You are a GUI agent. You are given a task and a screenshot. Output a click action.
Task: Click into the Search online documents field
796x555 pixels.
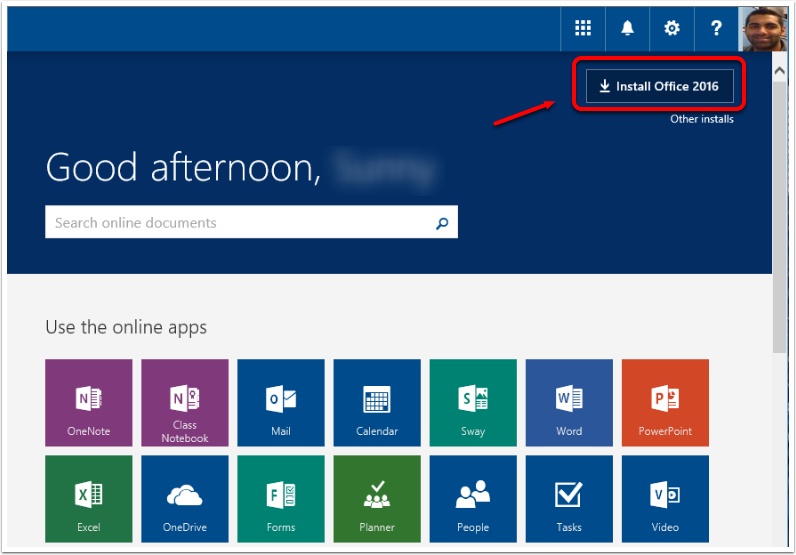click(x=251, y=222)
